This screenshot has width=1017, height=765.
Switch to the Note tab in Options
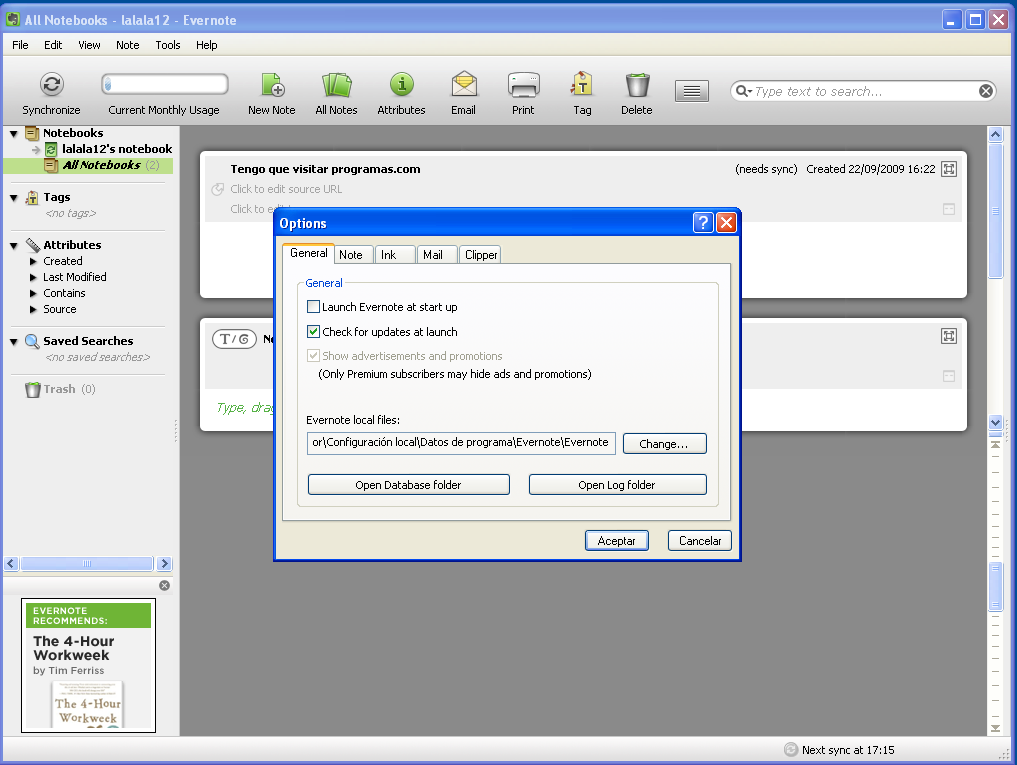(351, 255)
